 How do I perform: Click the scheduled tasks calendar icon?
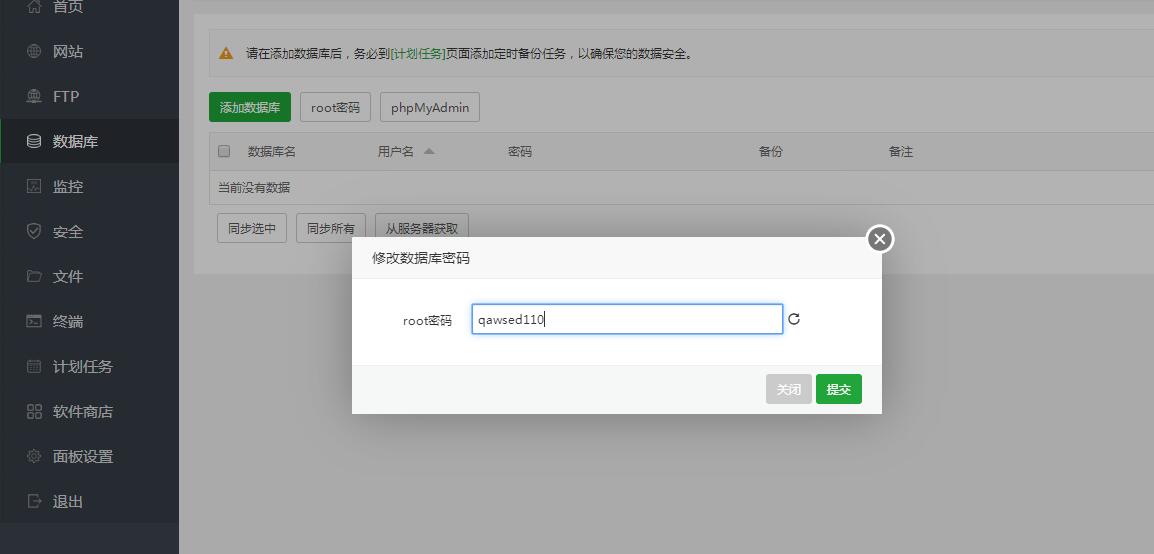[34, 366]
